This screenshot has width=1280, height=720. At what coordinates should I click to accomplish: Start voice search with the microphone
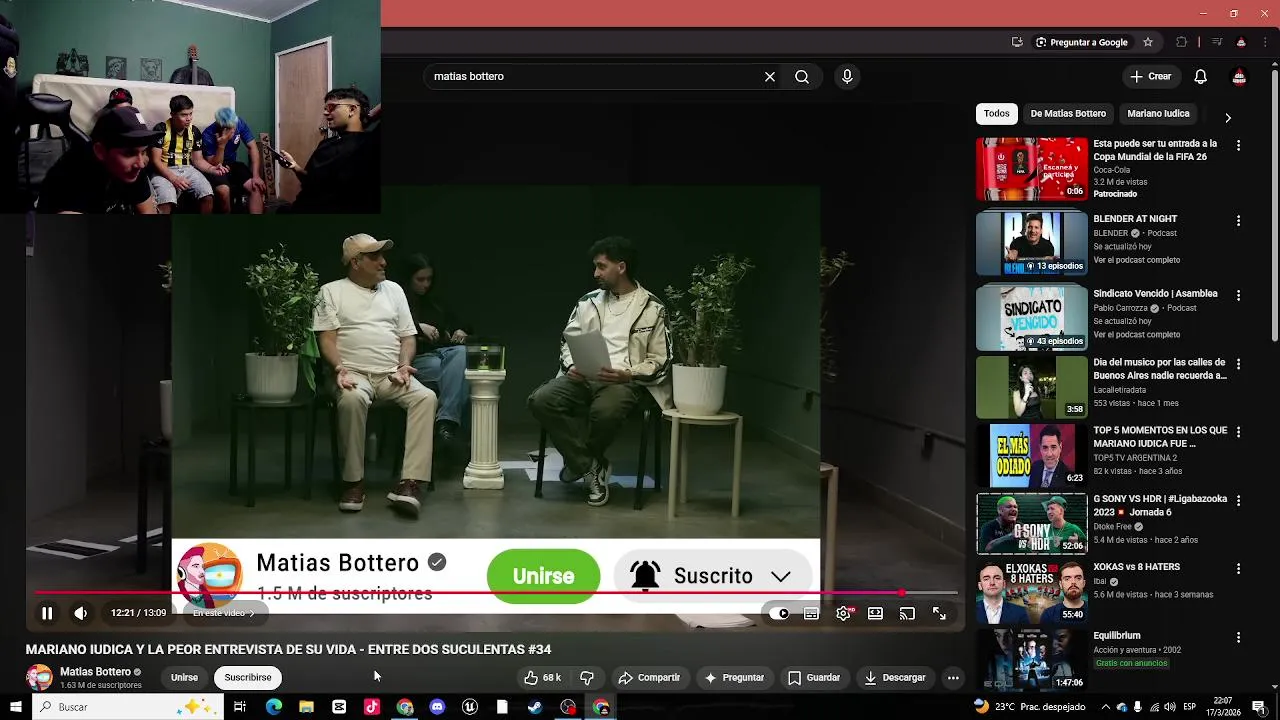point(847,76)
